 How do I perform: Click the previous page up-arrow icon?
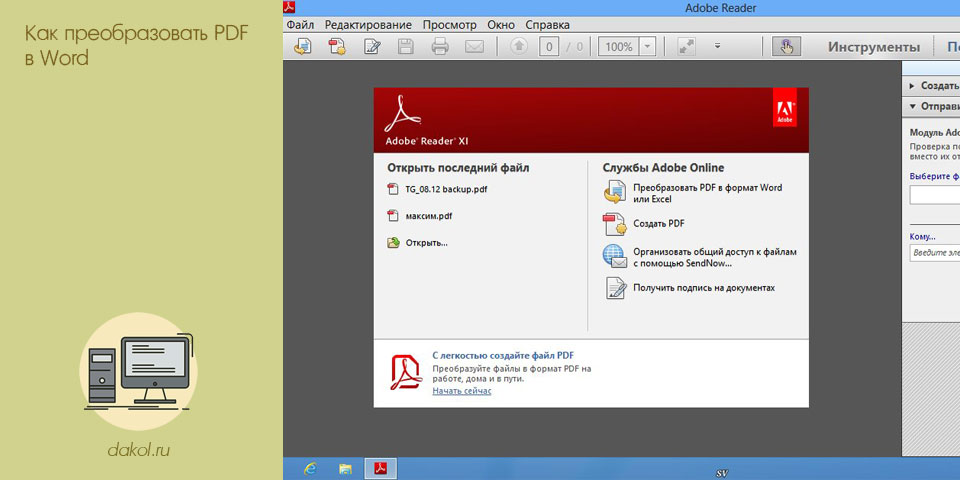tap(519, 47)
